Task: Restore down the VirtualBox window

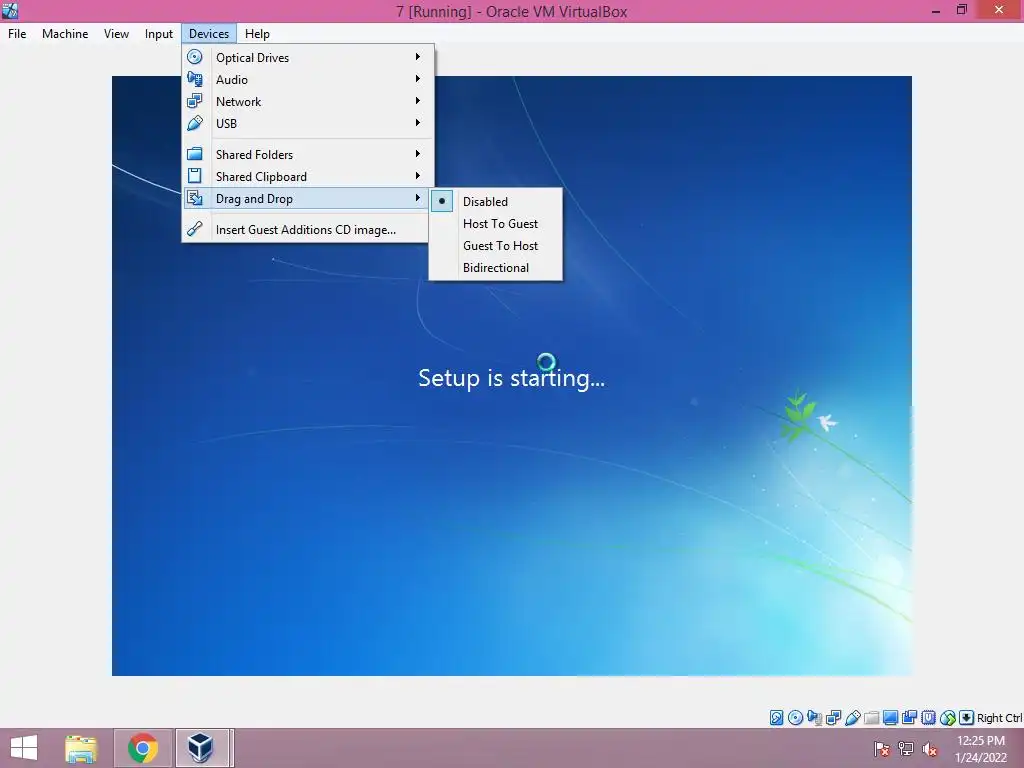Action: 961,10
